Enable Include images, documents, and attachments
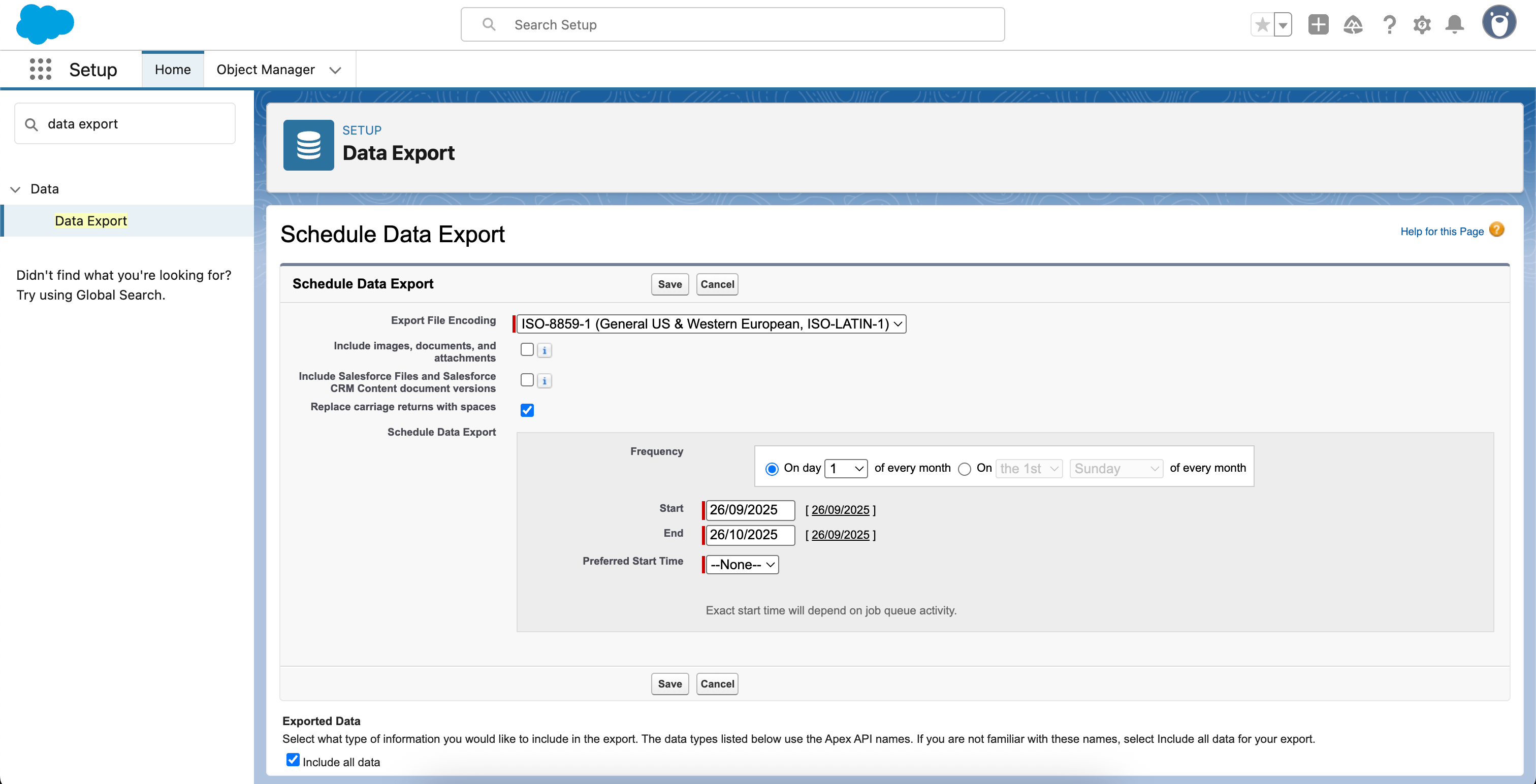The height and width of the screenshot is (784, 1536). click(527, 349)
